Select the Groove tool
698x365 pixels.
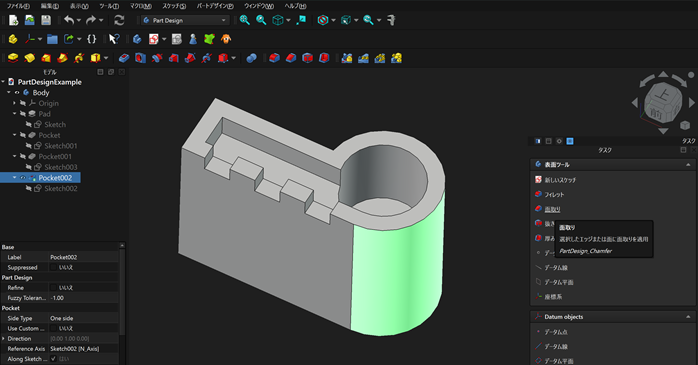157,58
